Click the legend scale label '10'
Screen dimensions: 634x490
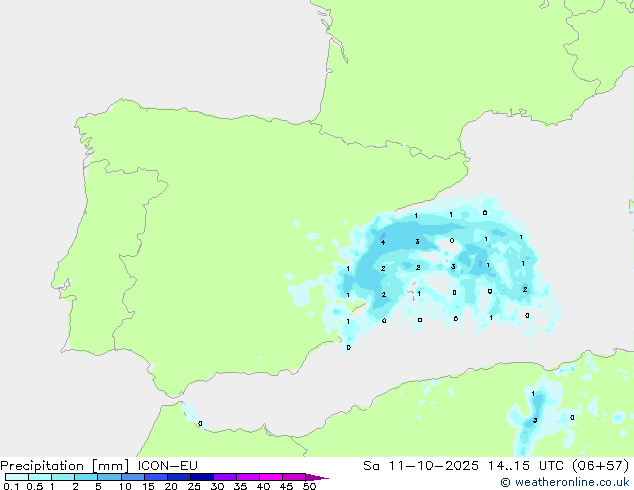(125, 486)
